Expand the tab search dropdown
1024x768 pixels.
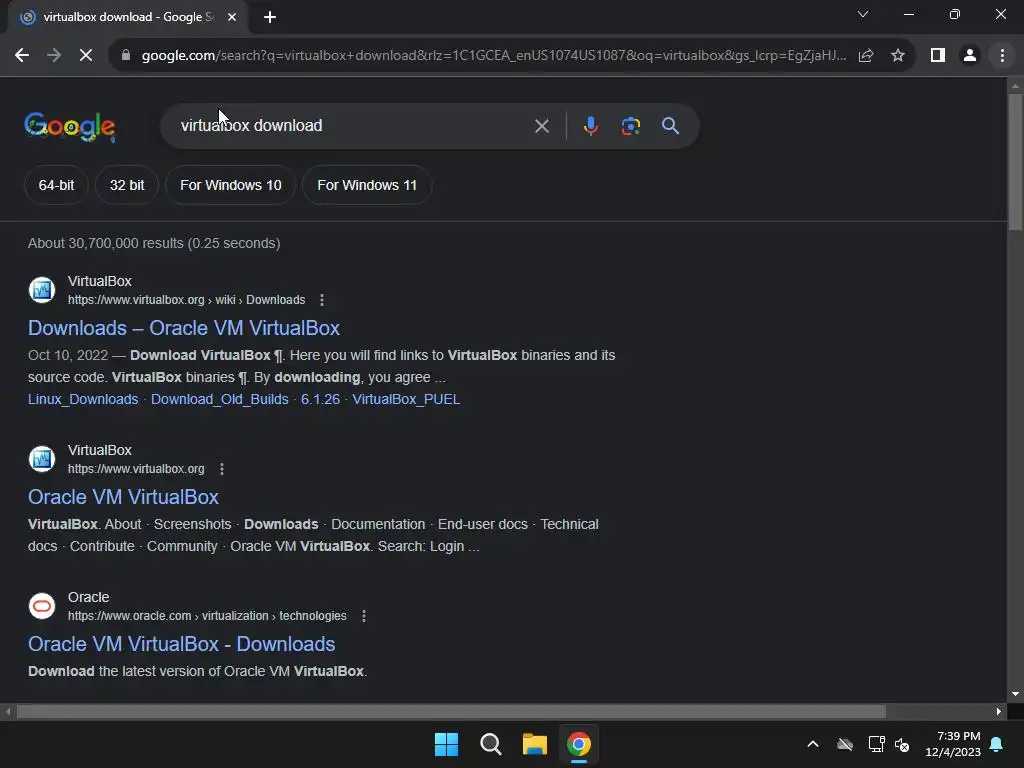click(863, 14)
